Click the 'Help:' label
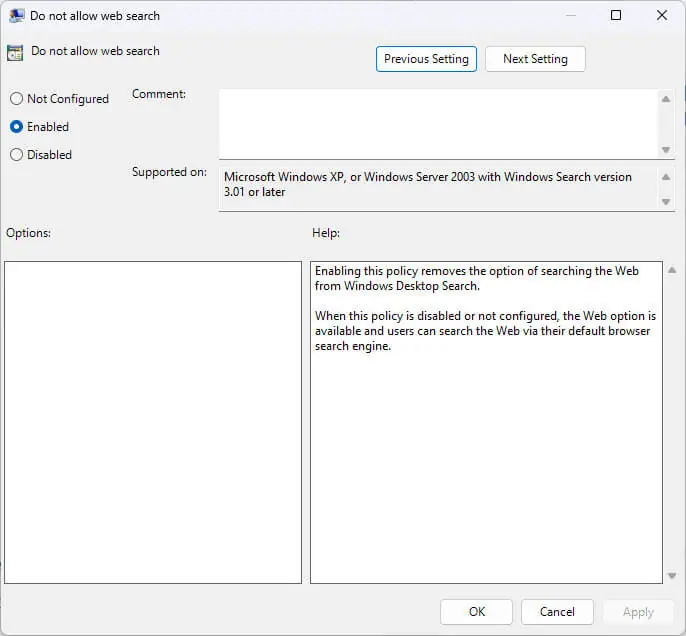Viewport: 686px width, 636px height. pyautogui.click(x=326, y=233)
